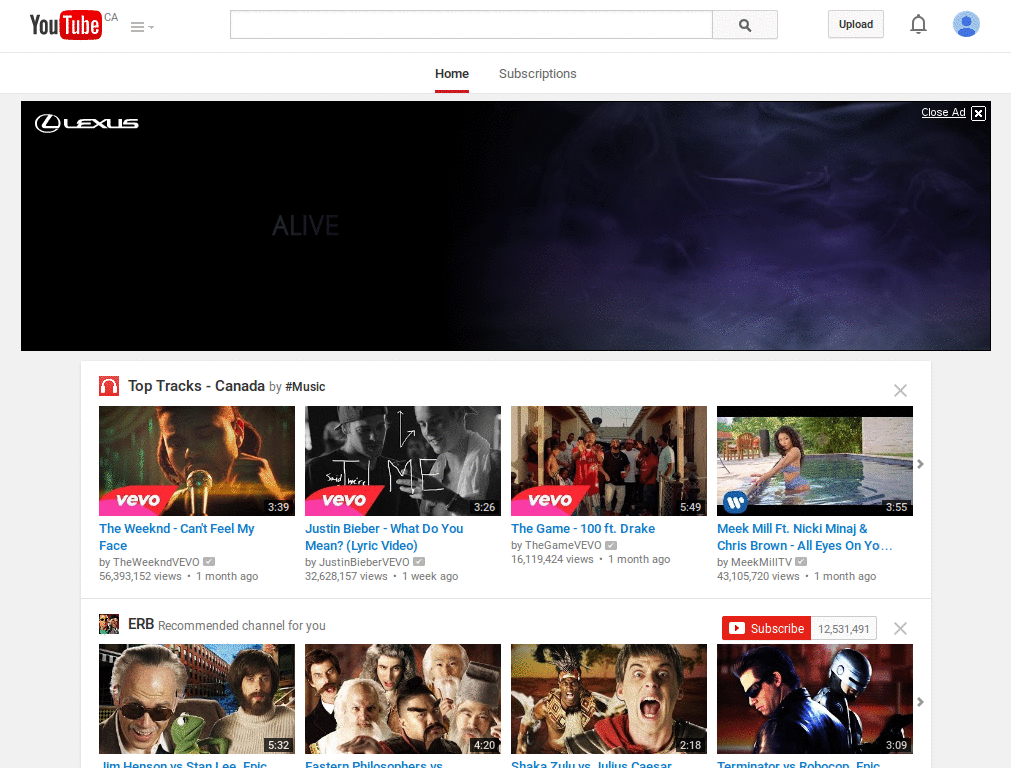This screenshot has width=1024, height=768.
Task: Click the ERB channel avatar icon
Action: click(x=109, y=624)
